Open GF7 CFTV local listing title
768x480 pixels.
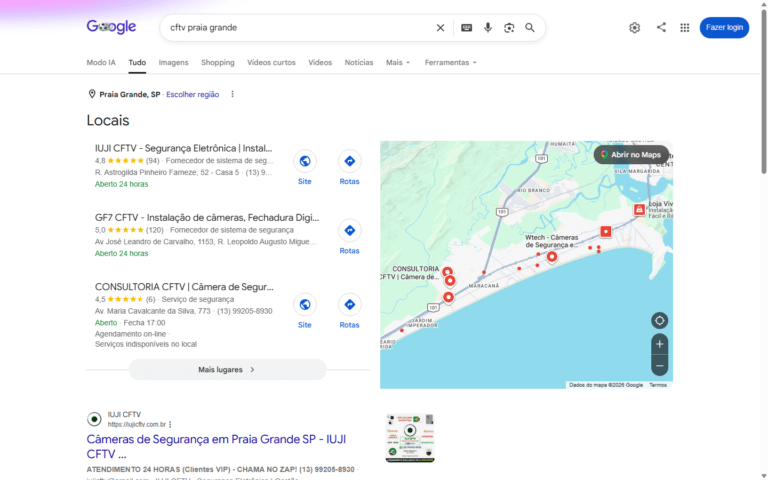click(x=207, y=217)
